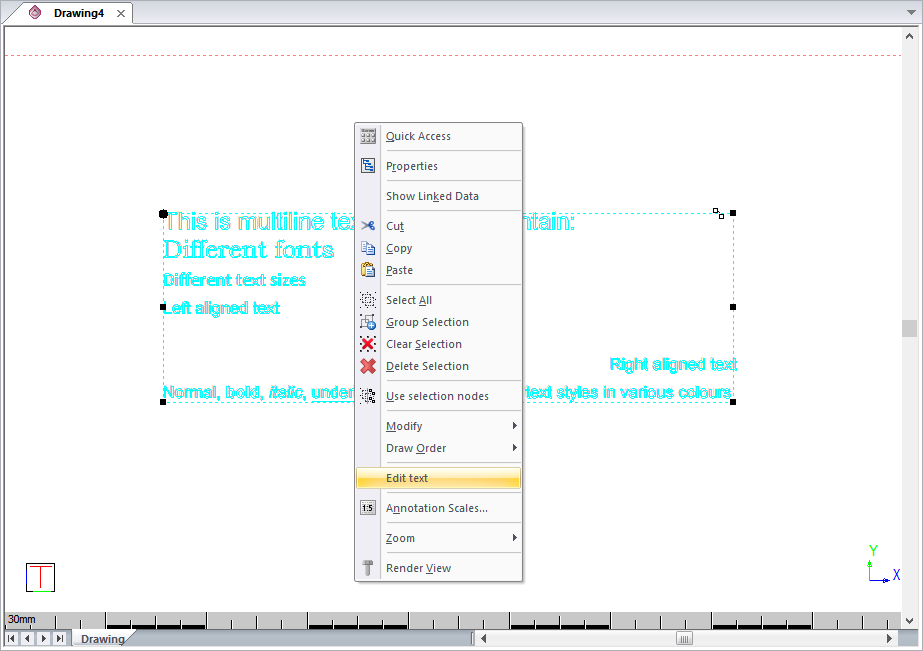
Task: Click the Cut scissors icon
Action: (x=367, y=226)
